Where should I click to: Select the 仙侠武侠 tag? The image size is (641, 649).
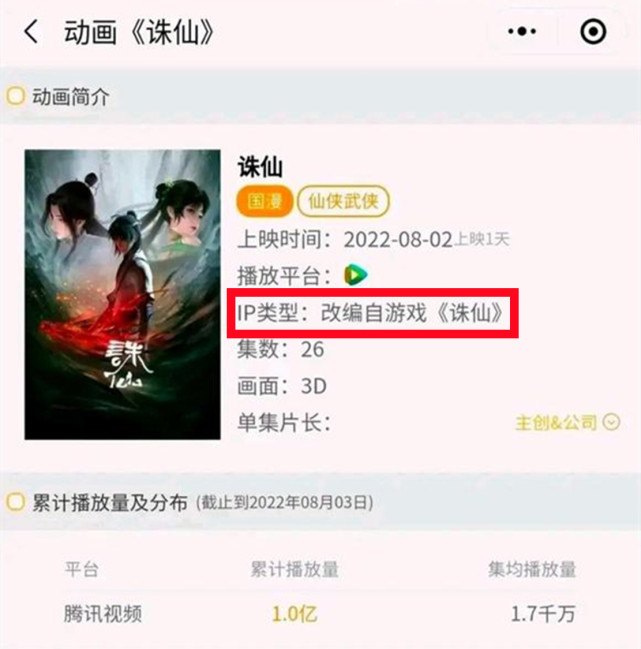tap(343, 202)
